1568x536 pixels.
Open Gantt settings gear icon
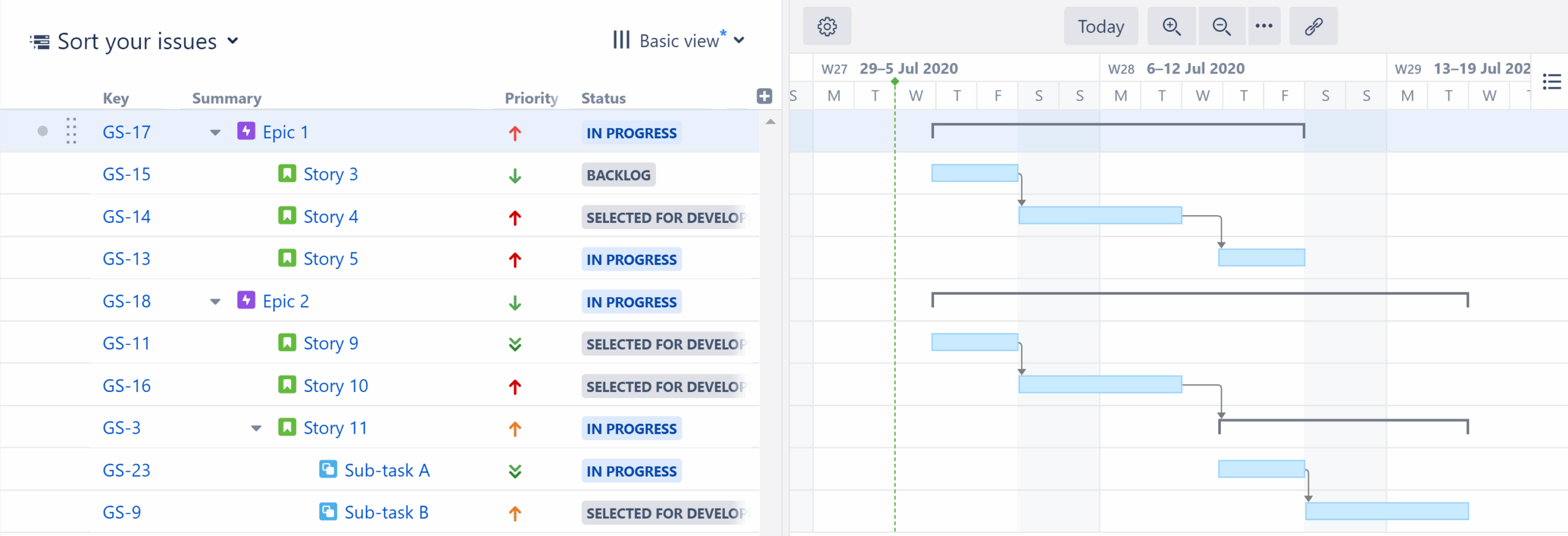827,26
